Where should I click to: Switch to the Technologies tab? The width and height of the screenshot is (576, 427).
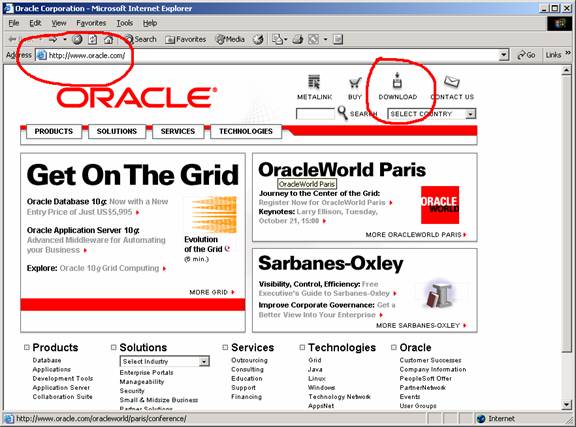(246, 131)
